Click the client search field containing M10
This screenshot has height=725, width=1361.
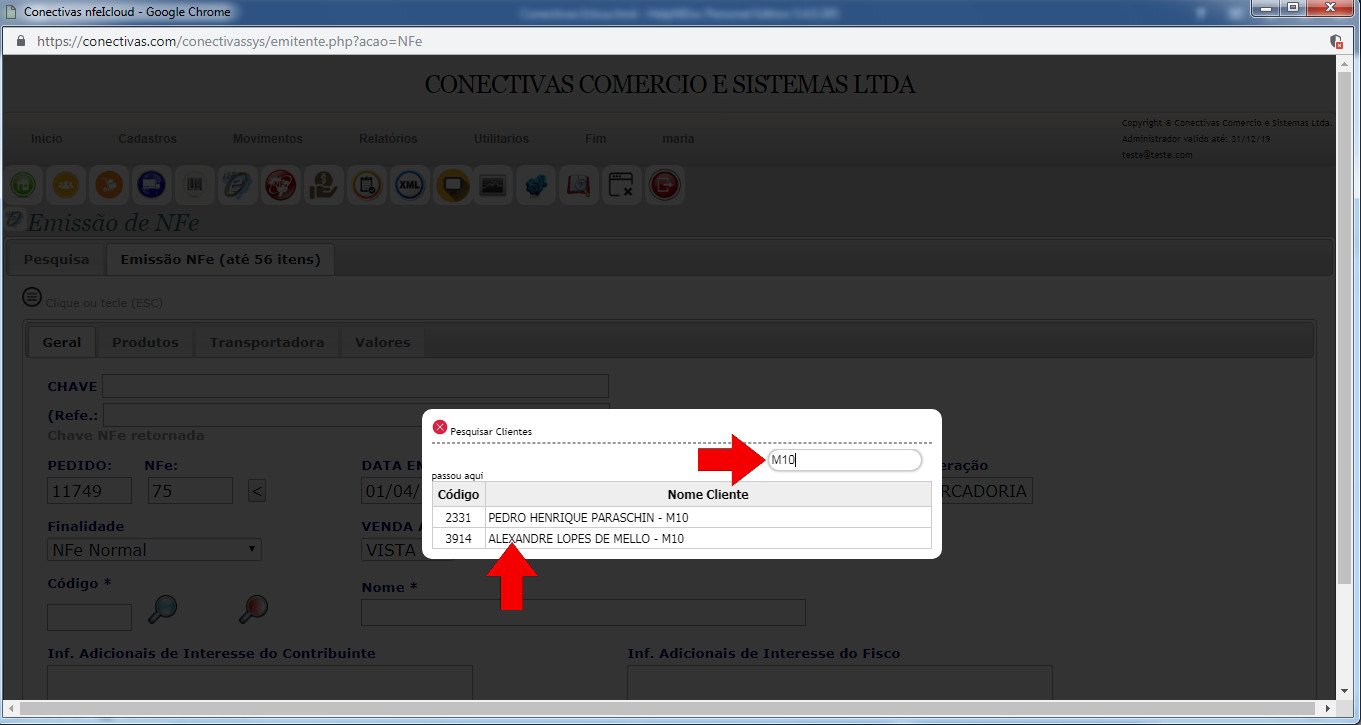click(x=843, y=460)
